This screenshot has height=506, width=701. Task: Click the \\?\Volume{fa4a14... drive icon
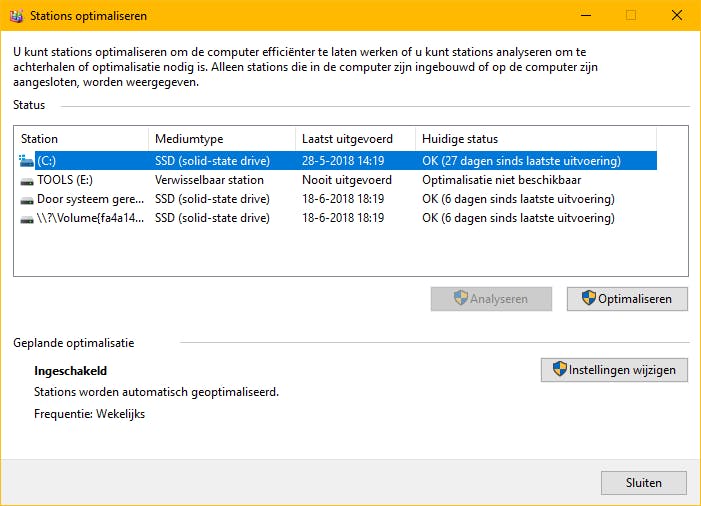(x=27, y=219)
